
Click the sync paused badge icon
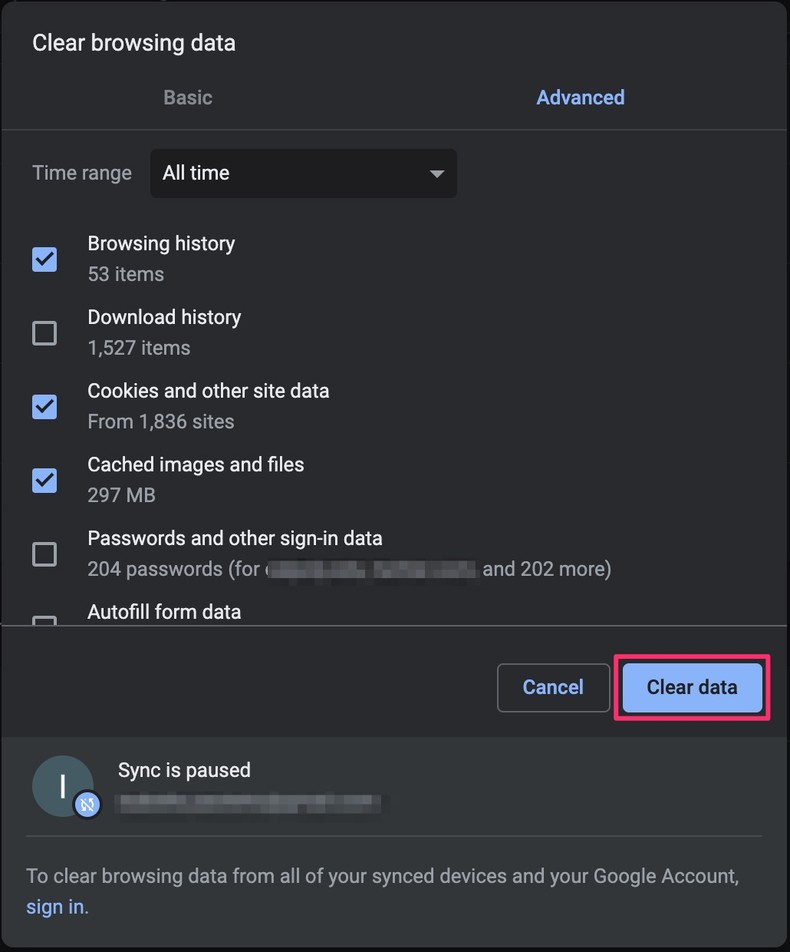[x=88, y=805]
